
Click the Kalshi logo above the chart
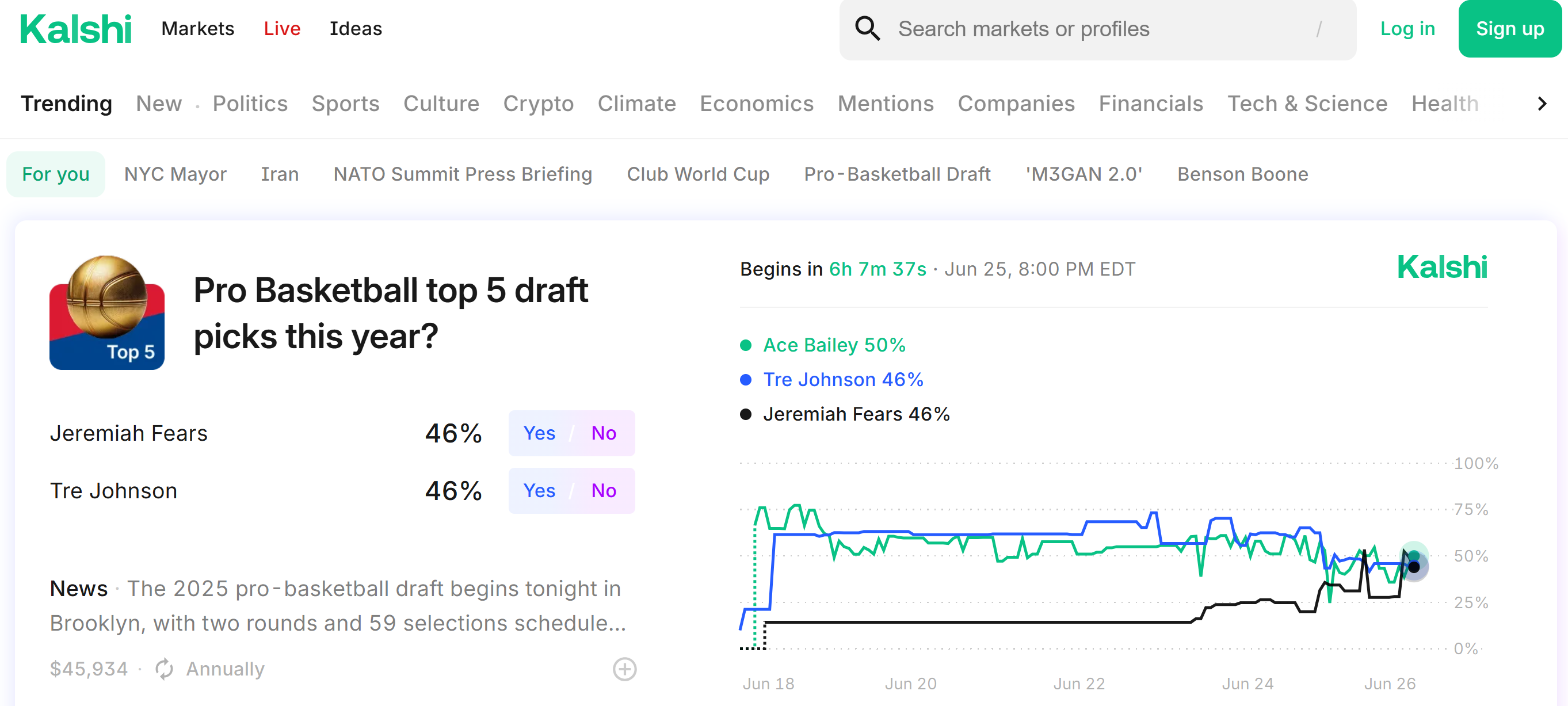1442,267
